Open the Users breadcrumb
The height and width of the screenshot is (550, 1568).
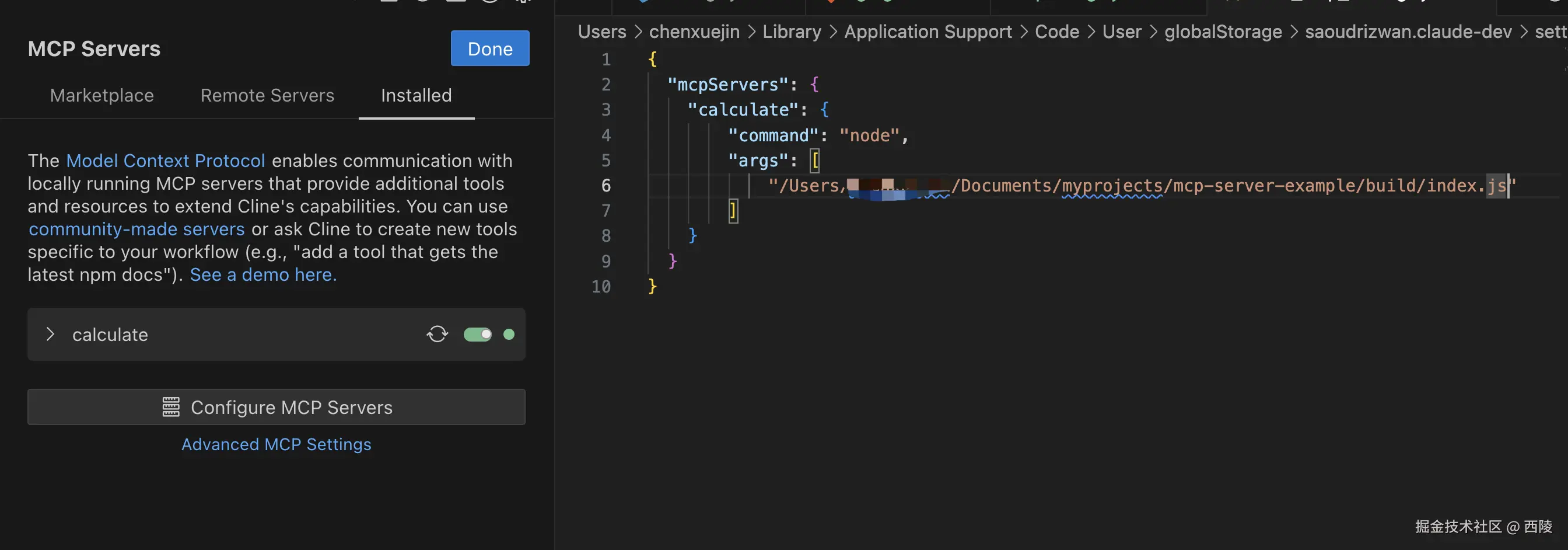coord(601,32)
